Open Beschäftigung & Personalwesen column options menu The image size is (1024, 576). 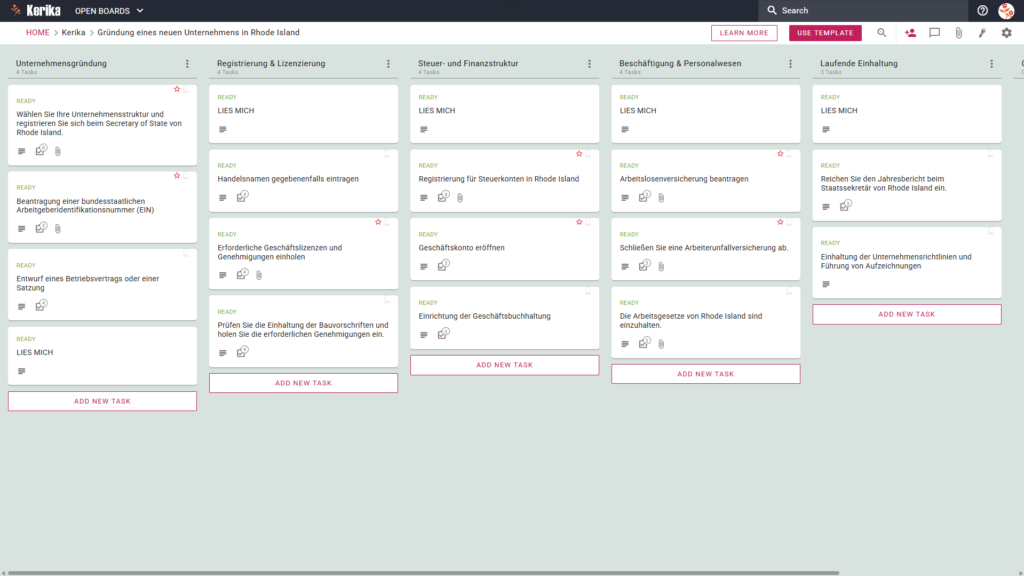[791, 64]
